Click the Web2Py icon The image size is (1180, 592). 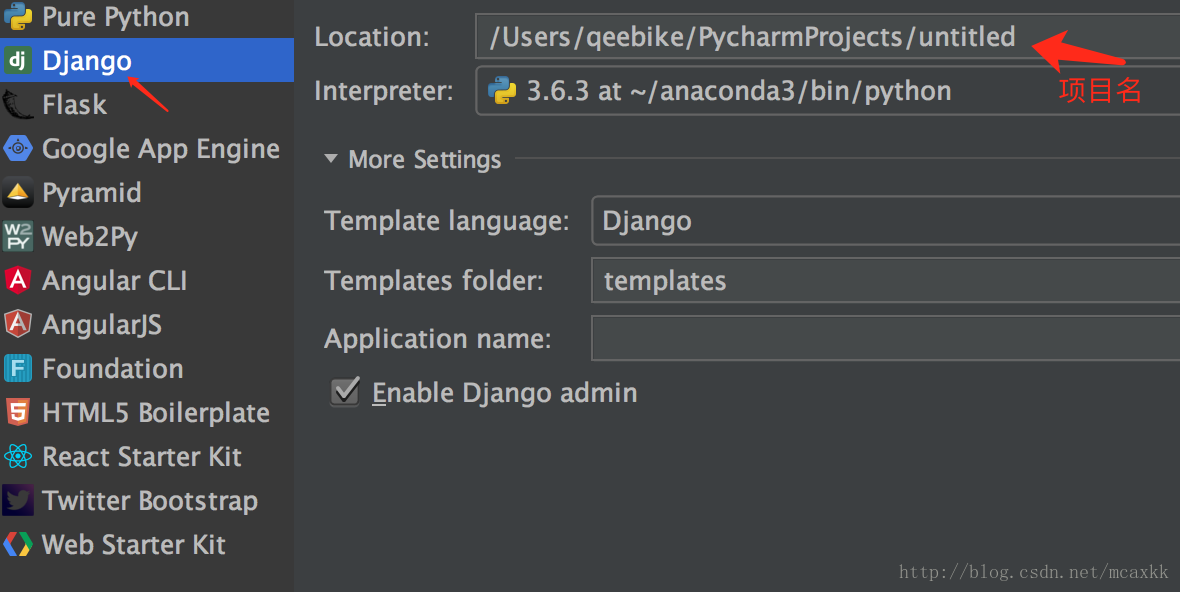(17, 236)
